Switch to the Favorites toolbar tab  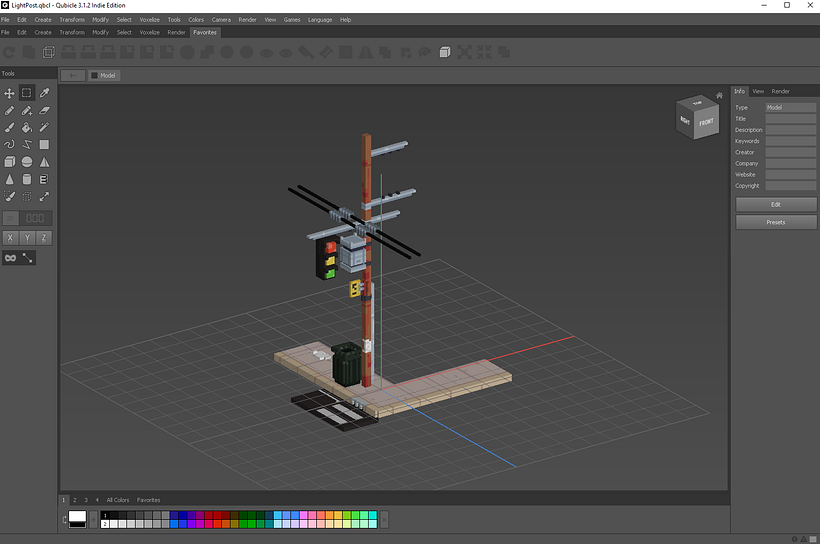(x=205, y=32)
